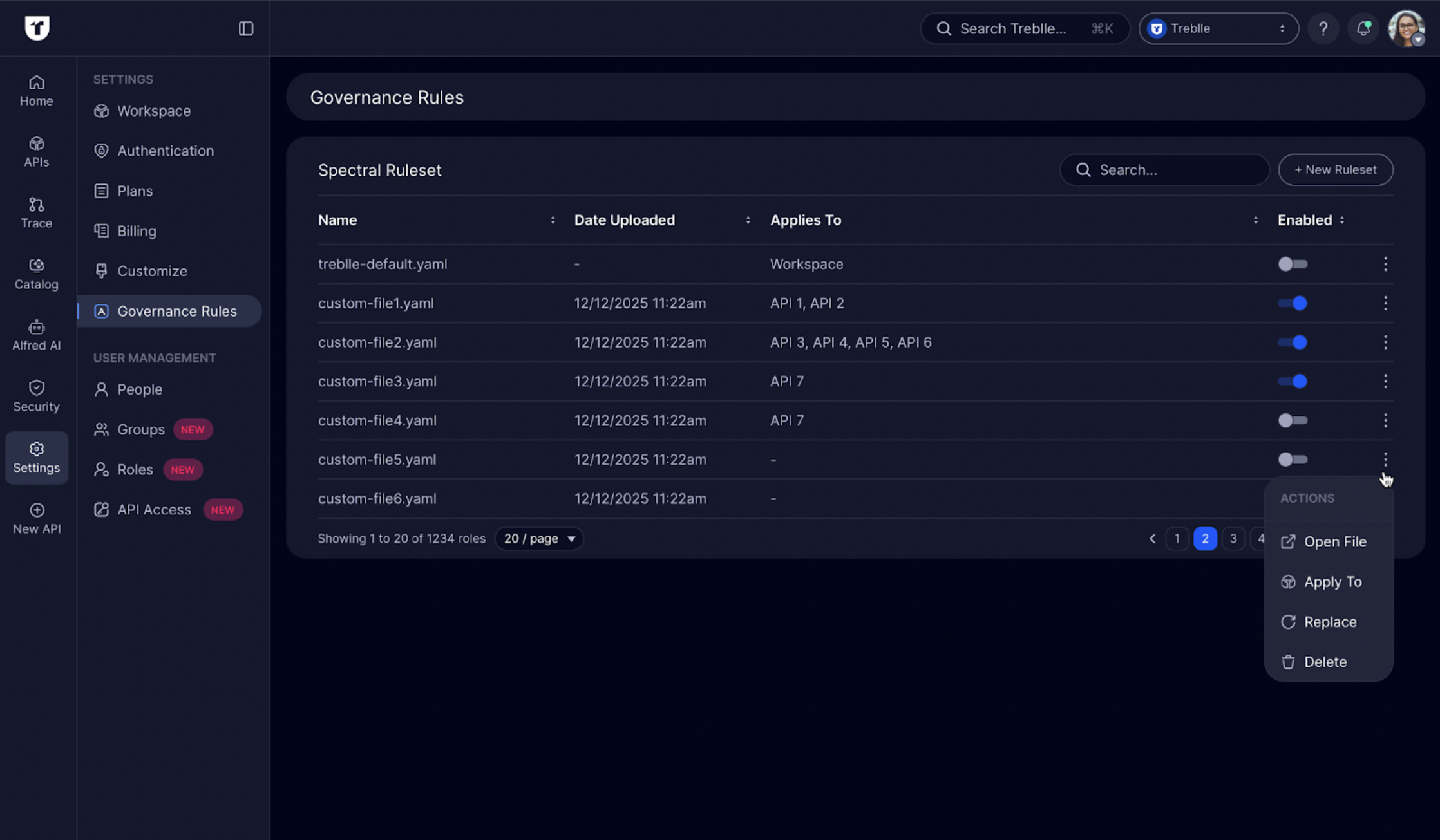Turn on the treblle-default.yaml toggle
This screenshot has width=1440, height=840.
(x=1293, y=264)
